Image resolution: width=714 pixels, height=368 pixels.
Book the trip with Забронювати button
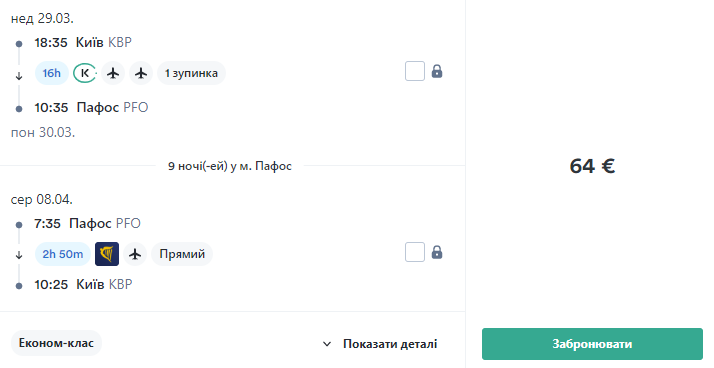click(592, 344)
